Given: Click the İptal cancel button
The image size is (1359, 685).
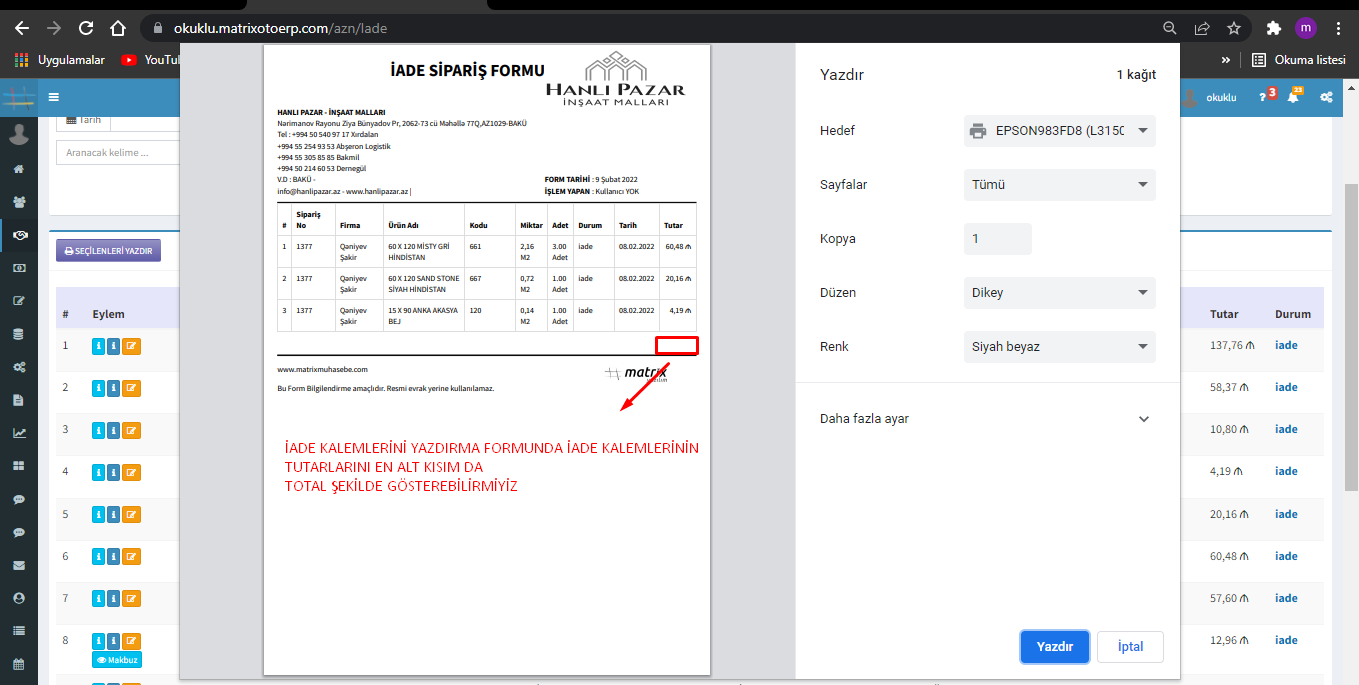Looking at the screenshot, I should [1130, 647].
